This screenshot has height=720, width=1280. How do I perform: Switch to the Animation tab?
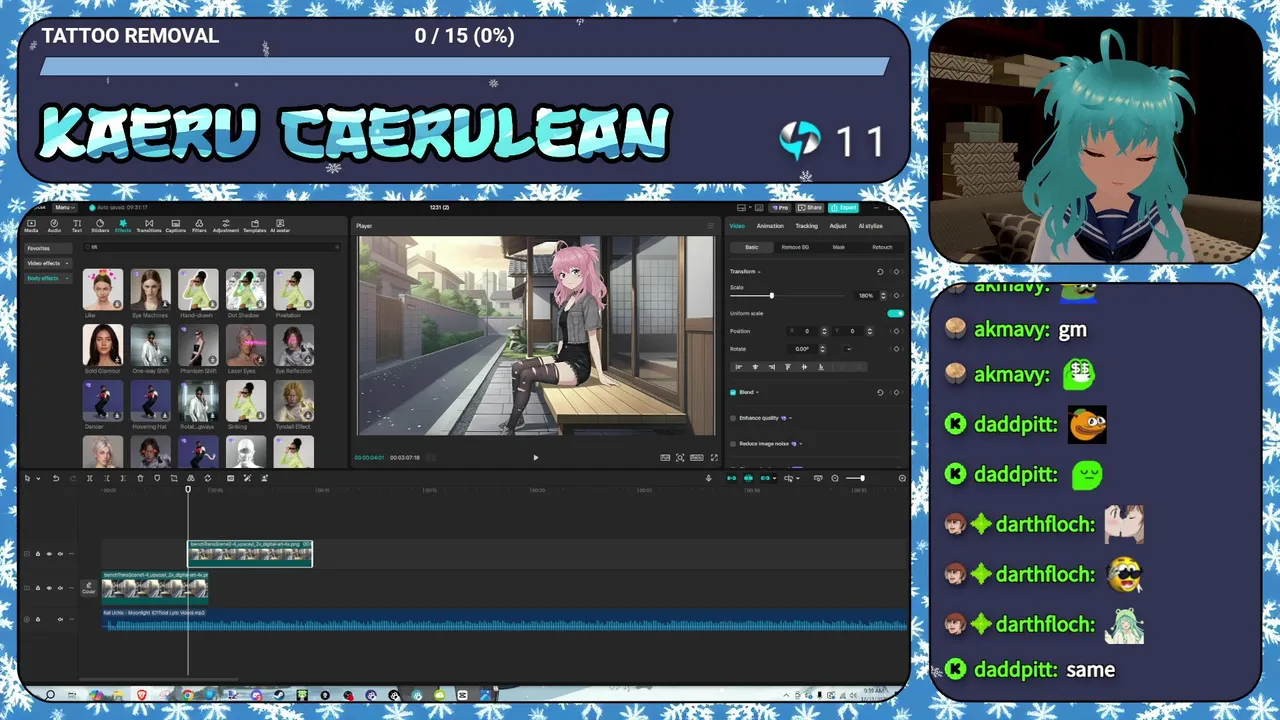click(x=770, y=226)
